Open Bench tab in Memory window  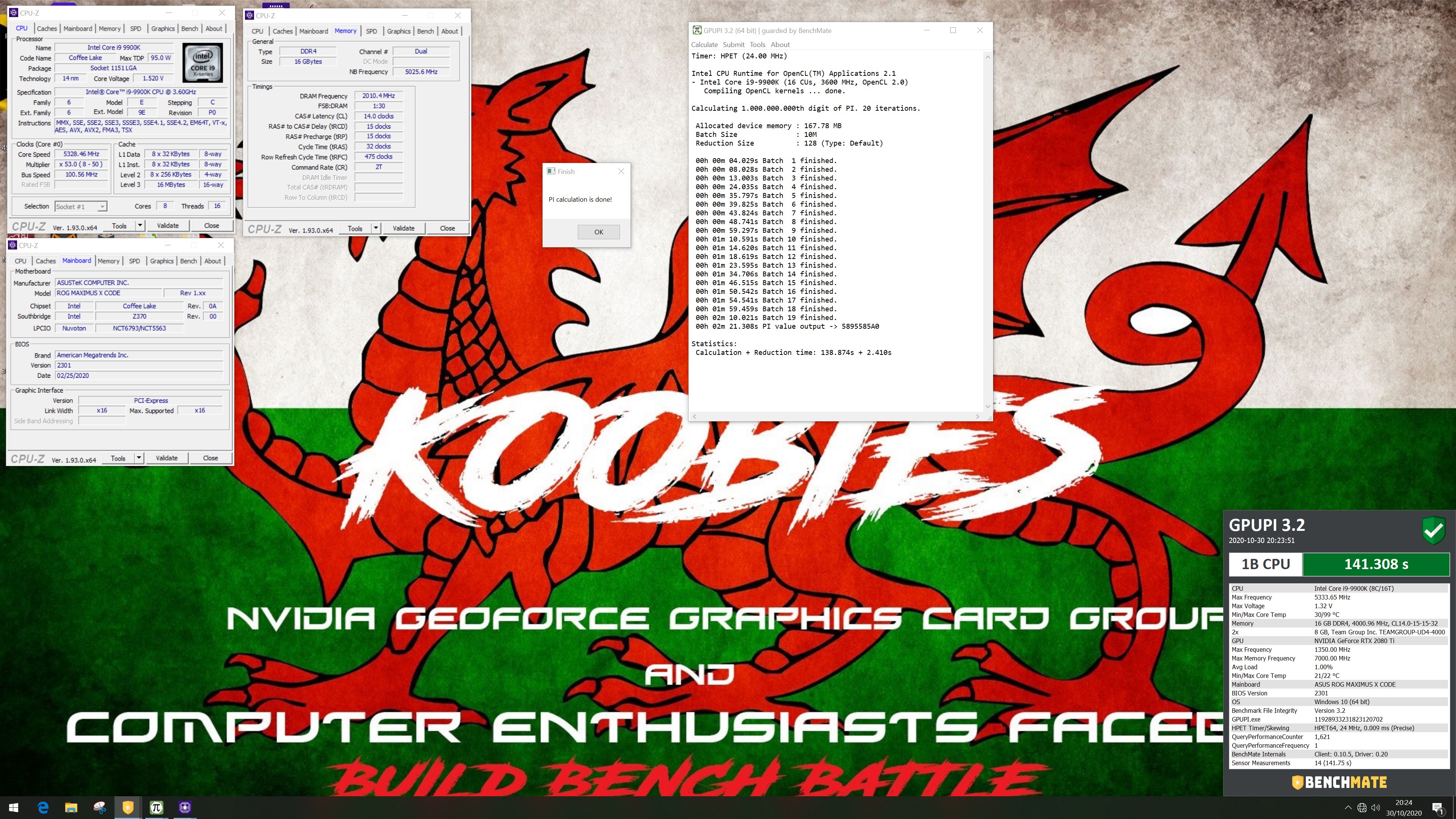(425, 31)
